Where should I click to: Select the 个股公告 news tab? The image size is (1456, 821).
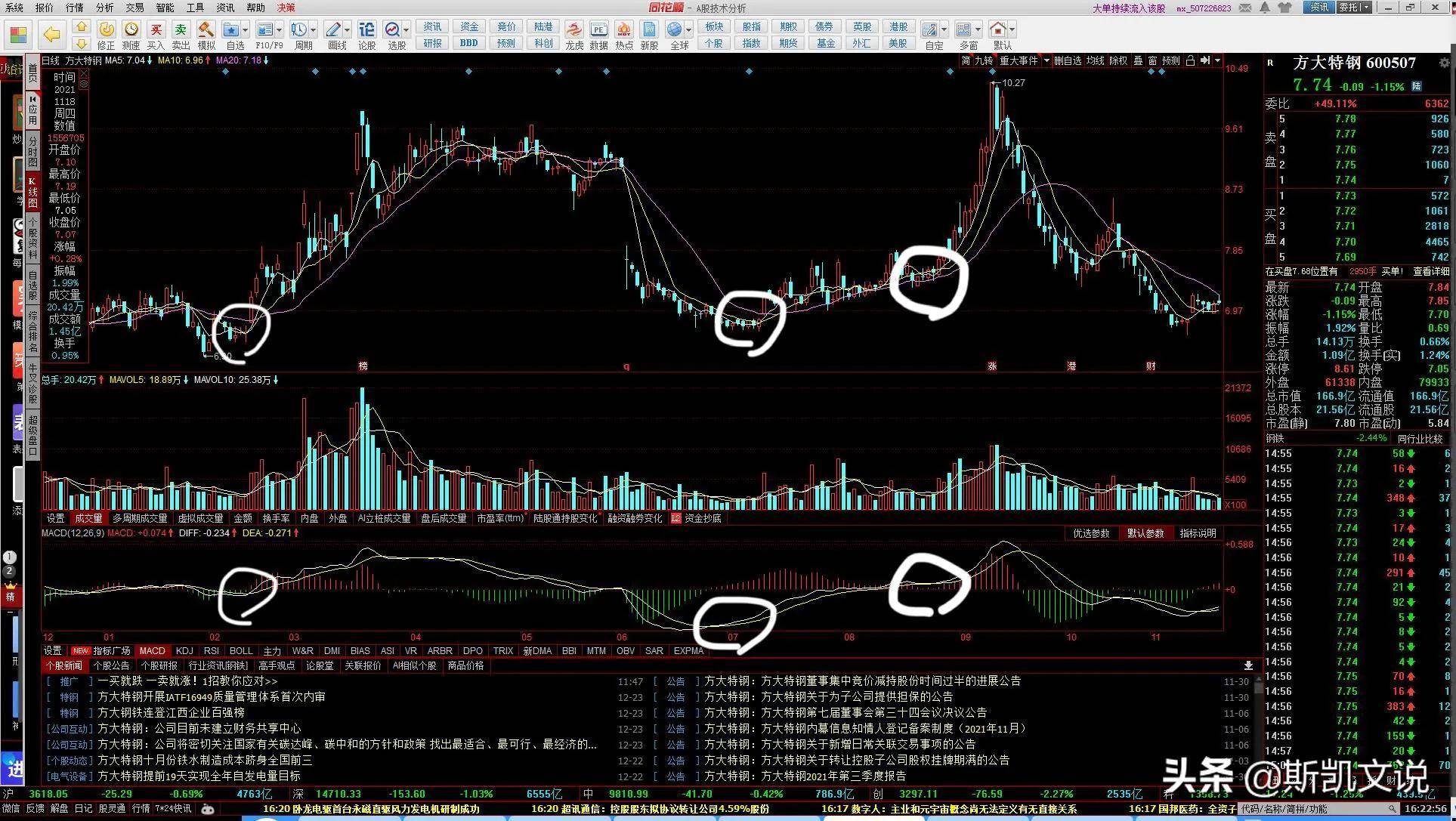pos(111,665)
